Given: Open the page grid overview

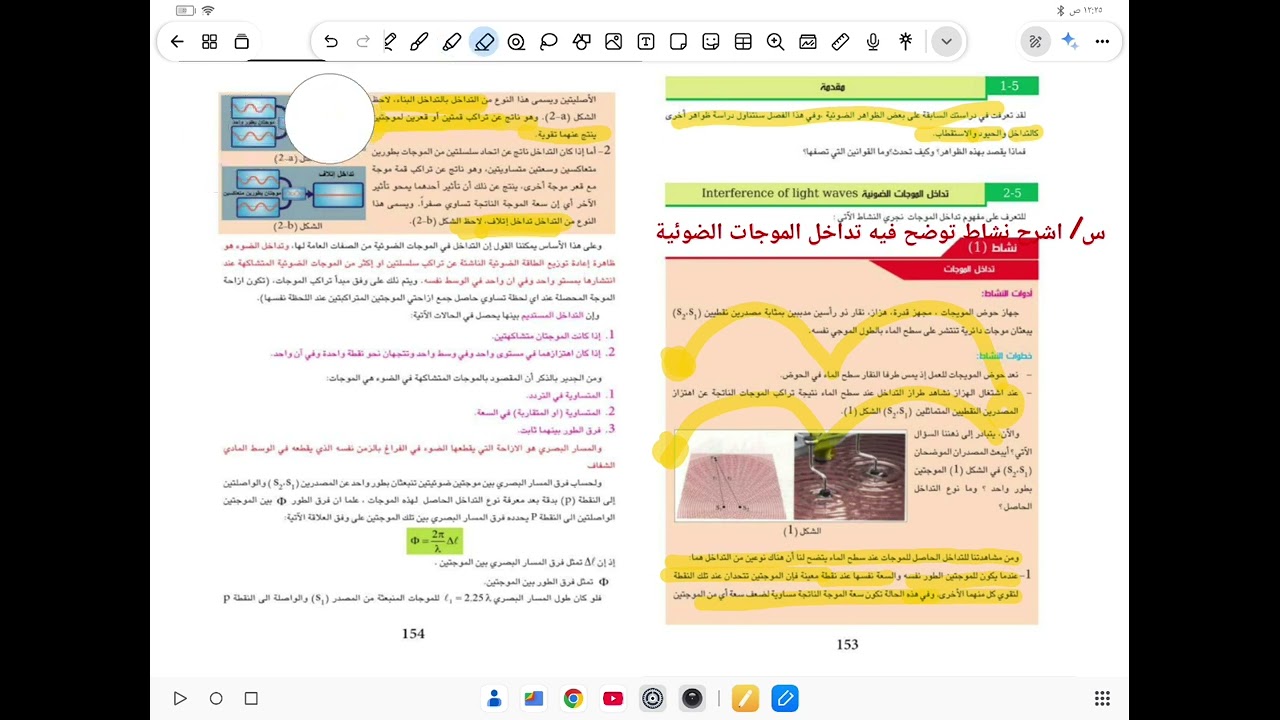Looking at the screenshot, I should [x=209, y=42].
